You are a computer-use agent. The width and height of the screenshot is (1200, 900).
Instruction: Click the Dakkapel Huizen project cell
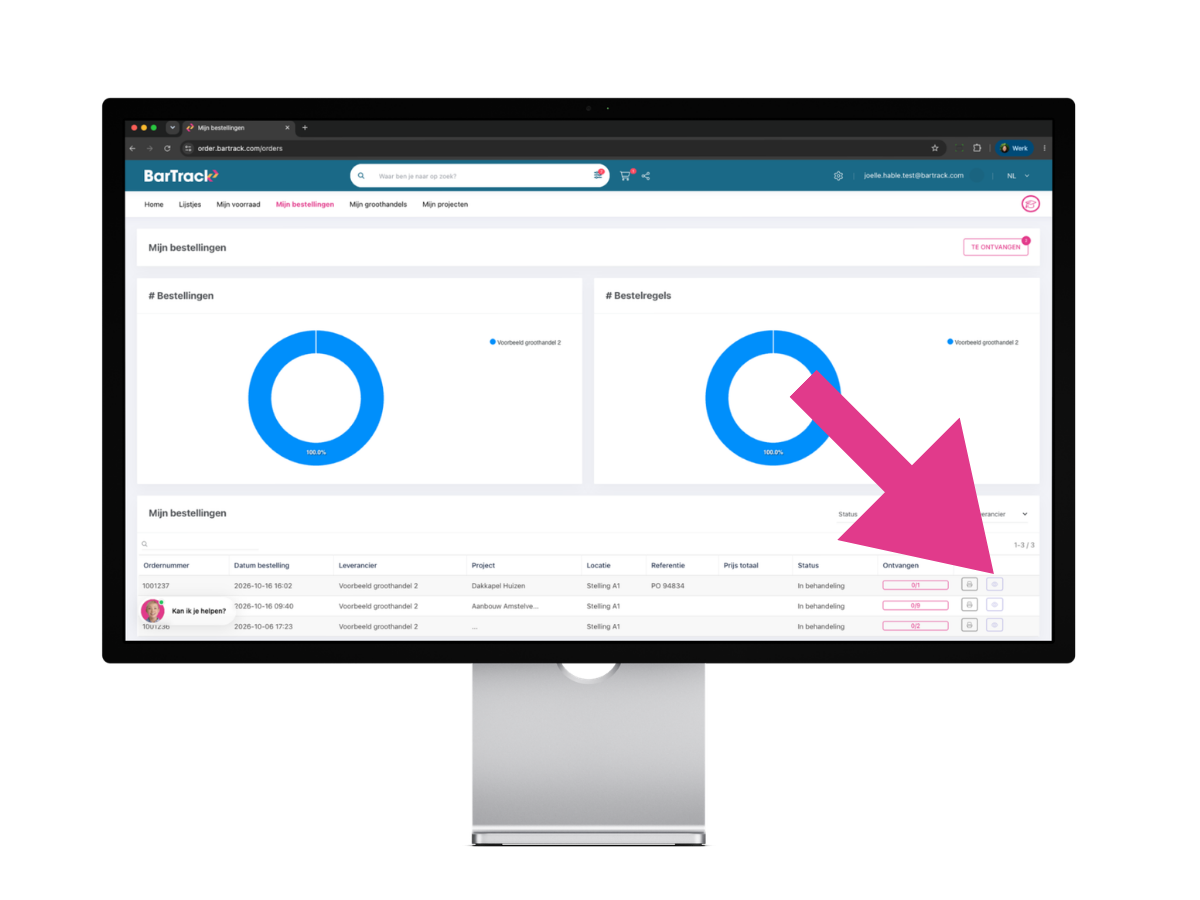click(x=498, y=586)
